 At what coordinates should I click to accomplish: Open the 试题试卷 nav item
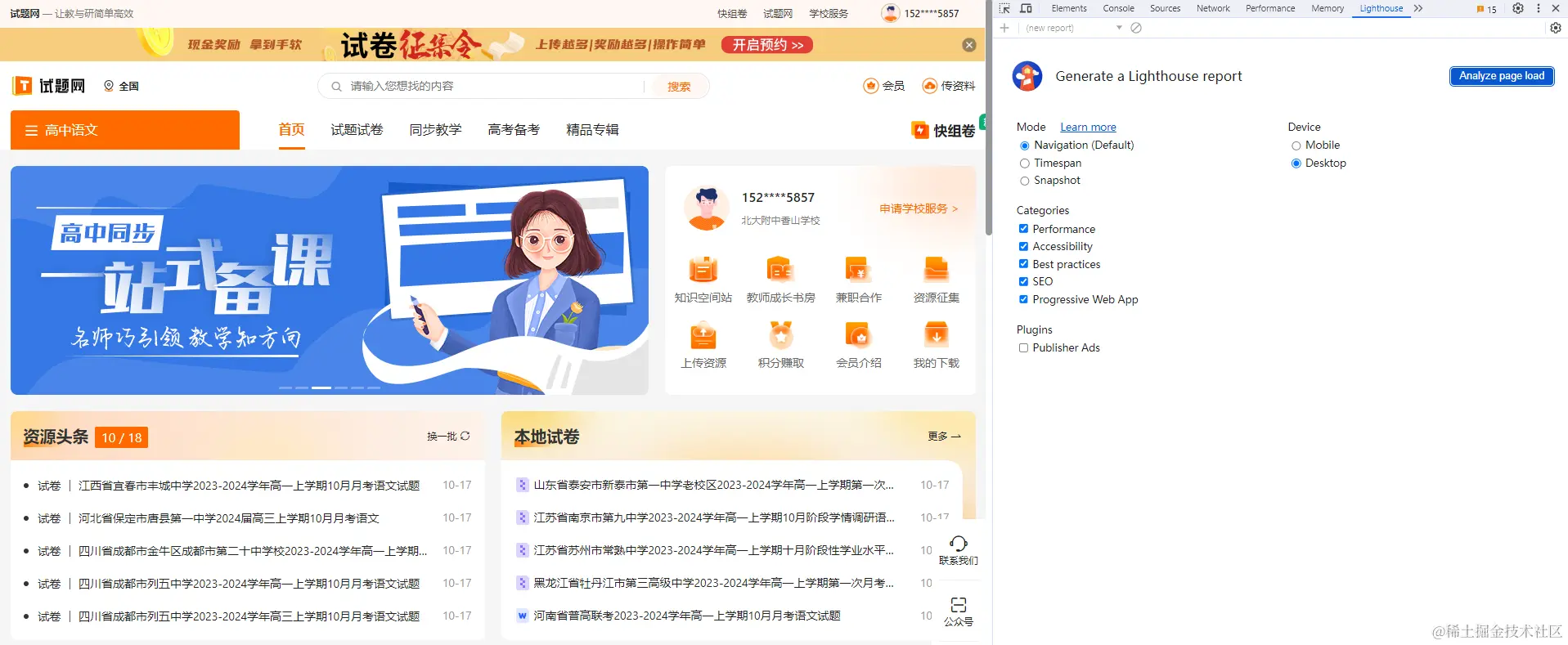click(357, 130)
